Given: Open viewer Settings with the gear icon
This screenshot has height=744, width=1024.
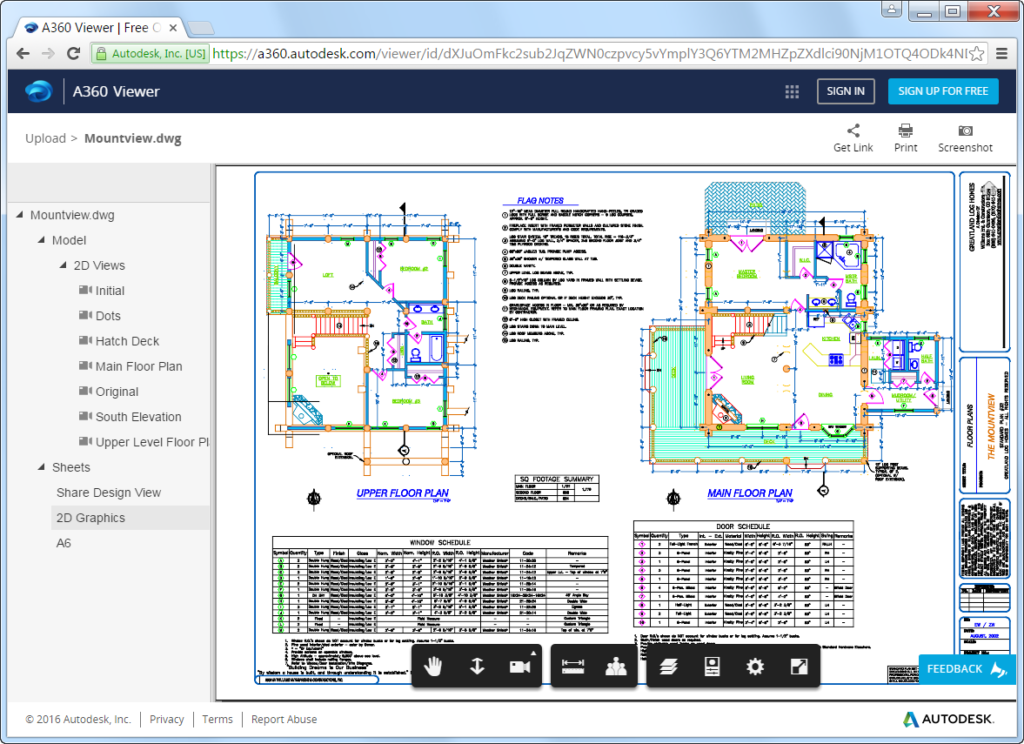Looking at the screenshot, I should [x=754, y=666].
